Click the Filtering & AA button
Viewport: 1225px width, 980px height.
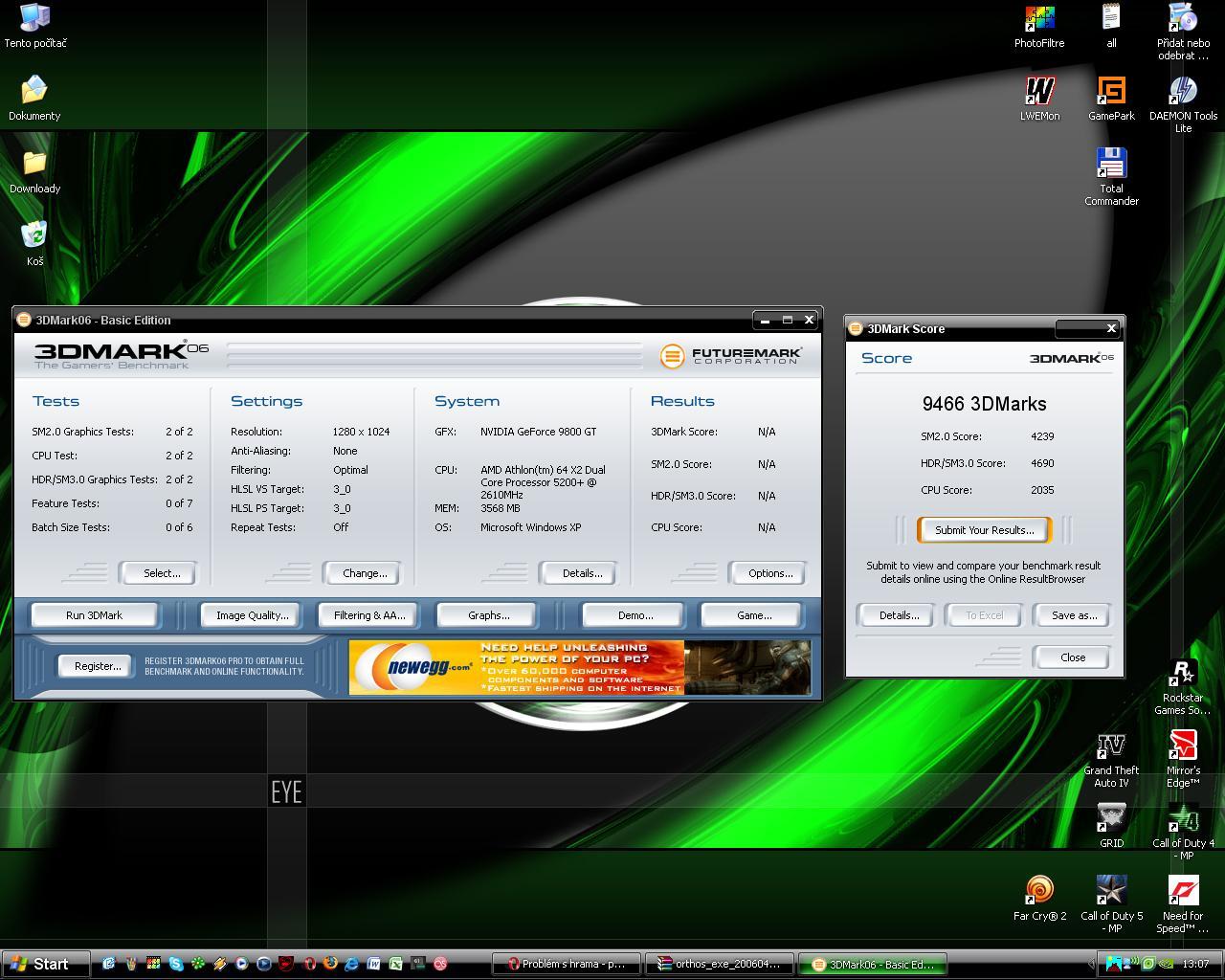[x=368, y=615]
